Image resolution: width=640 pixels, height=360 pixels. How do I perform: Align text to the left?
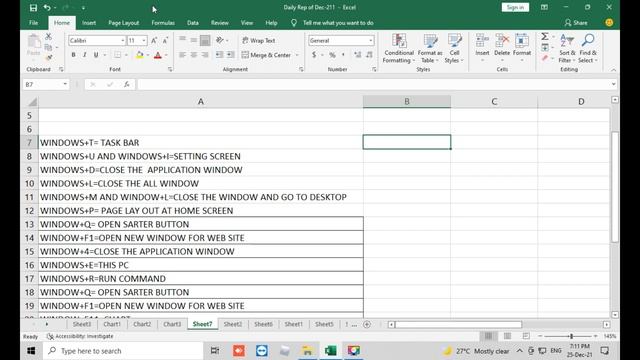click(182, 55)
